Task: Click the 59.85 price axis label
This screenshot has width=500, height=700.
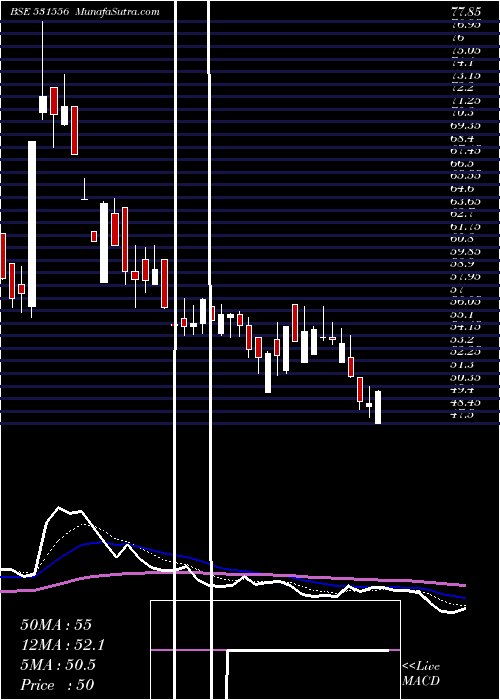Action: [x=466, y=251]
